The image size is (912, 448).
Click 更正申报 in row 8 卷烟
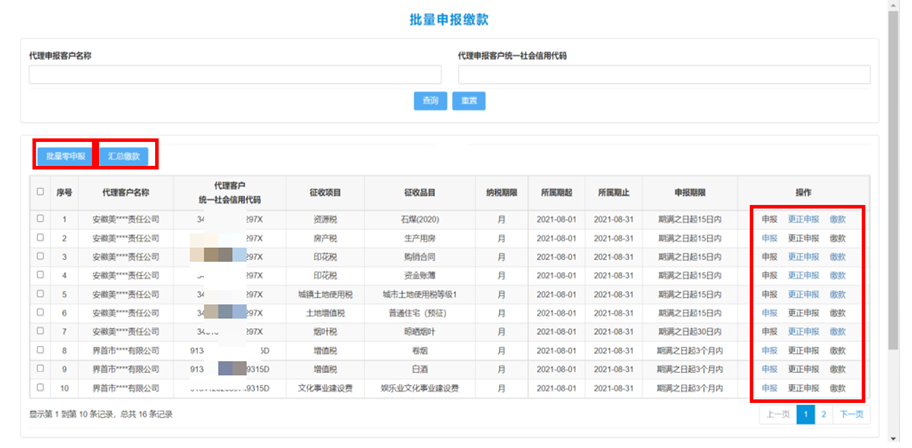coord(804,350)
